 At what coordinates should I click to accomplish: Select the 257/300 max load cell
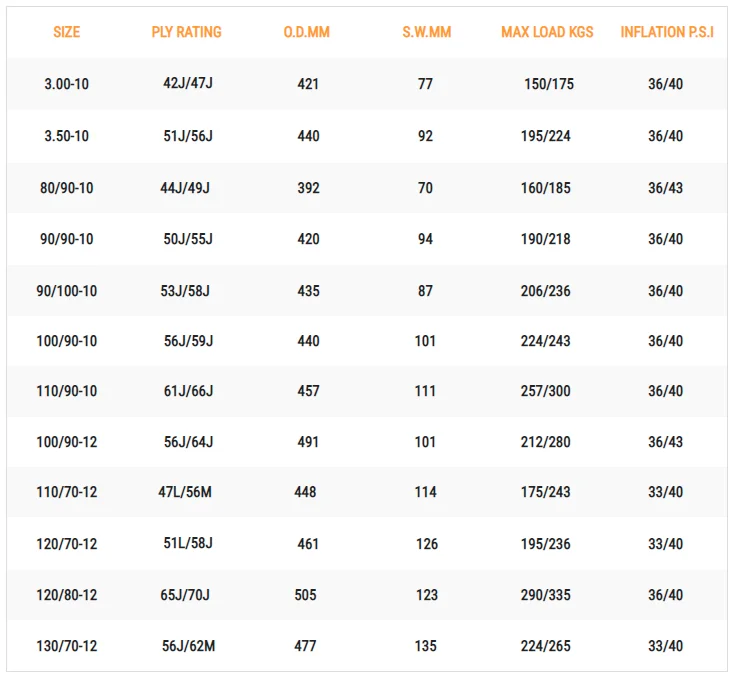(546, 391)
